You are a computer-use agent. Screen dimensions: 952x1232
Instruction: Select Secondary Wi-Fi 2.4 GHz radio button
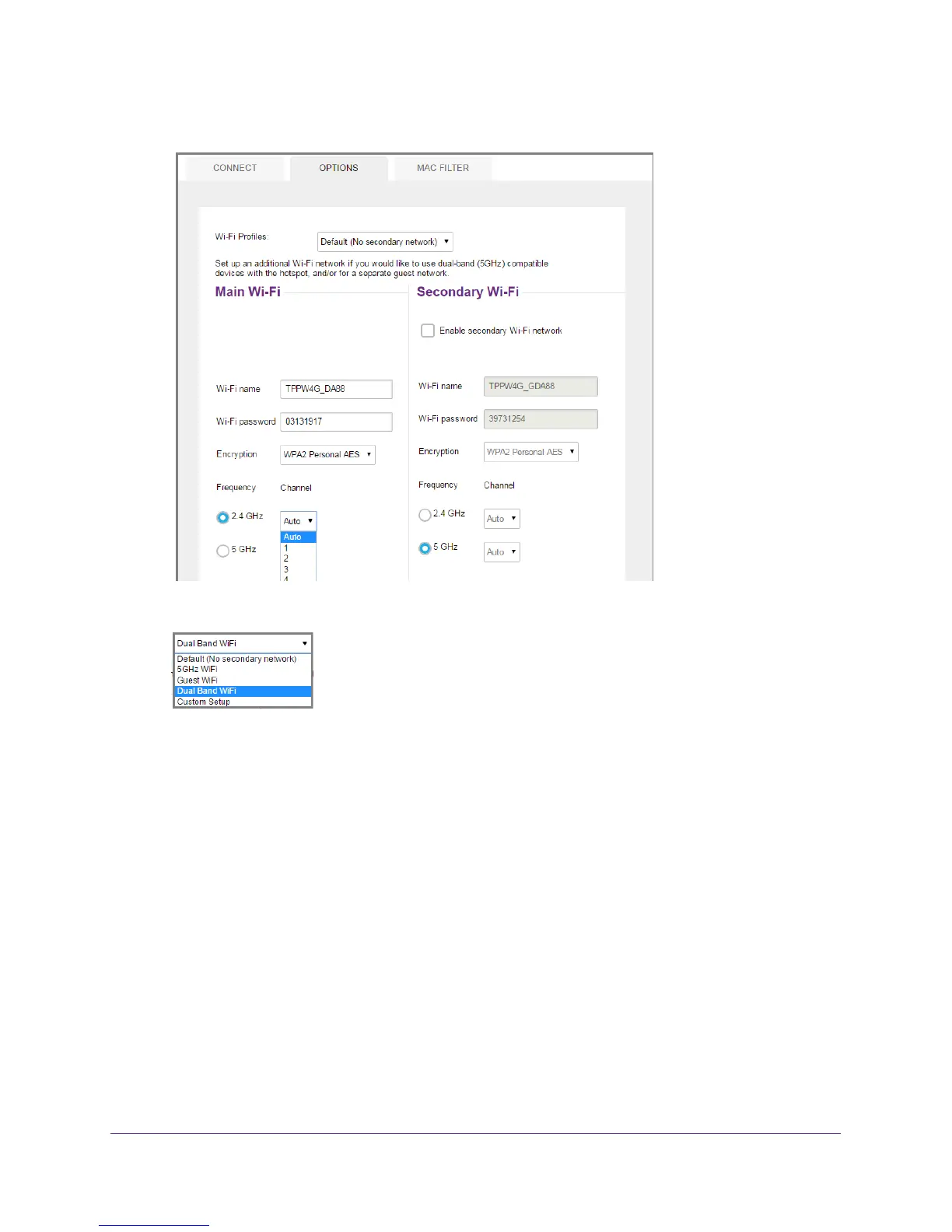point(425,515)
